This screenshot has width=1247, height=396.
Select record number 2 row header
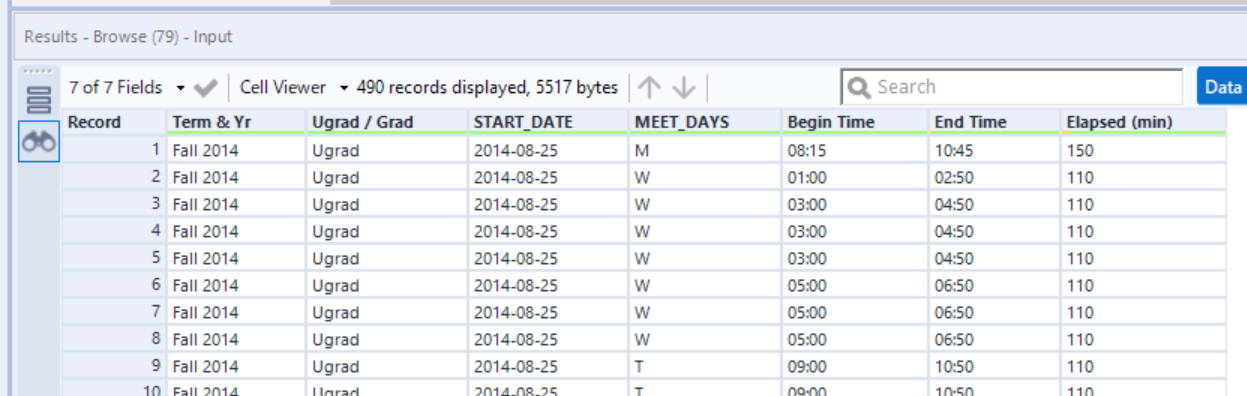click(114, 177)
